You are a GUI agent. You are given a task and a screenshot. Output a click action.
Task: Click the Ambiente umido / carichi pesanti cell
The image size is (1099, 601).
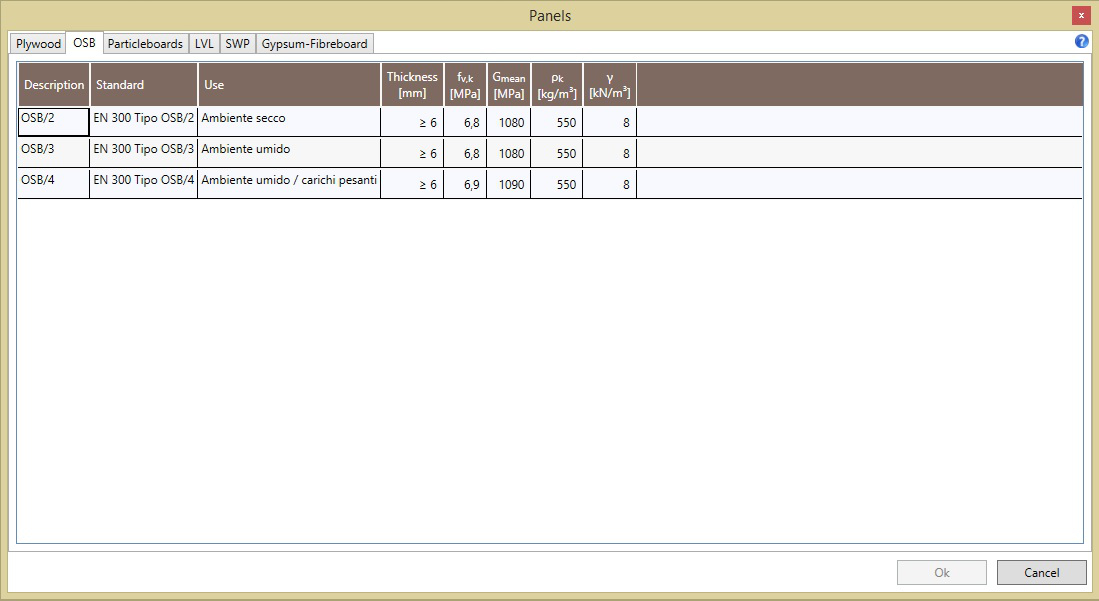pos(289,184)
